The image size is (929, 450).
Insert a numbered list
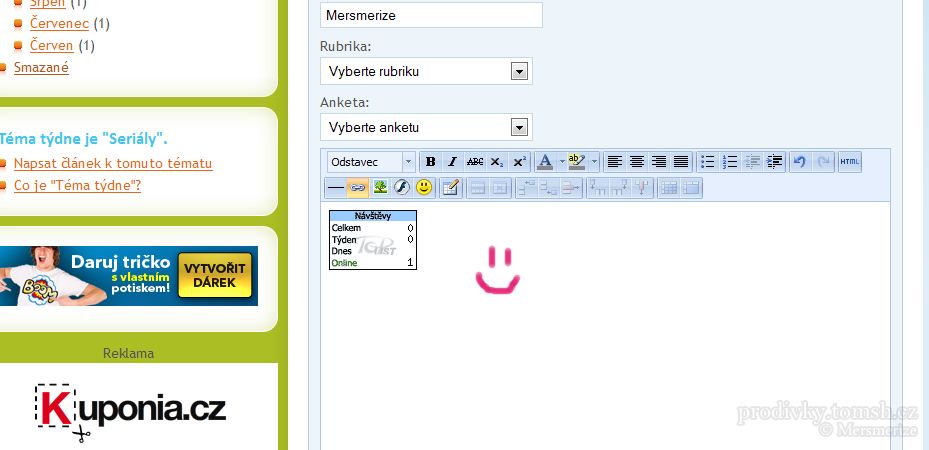pos(730,162)
